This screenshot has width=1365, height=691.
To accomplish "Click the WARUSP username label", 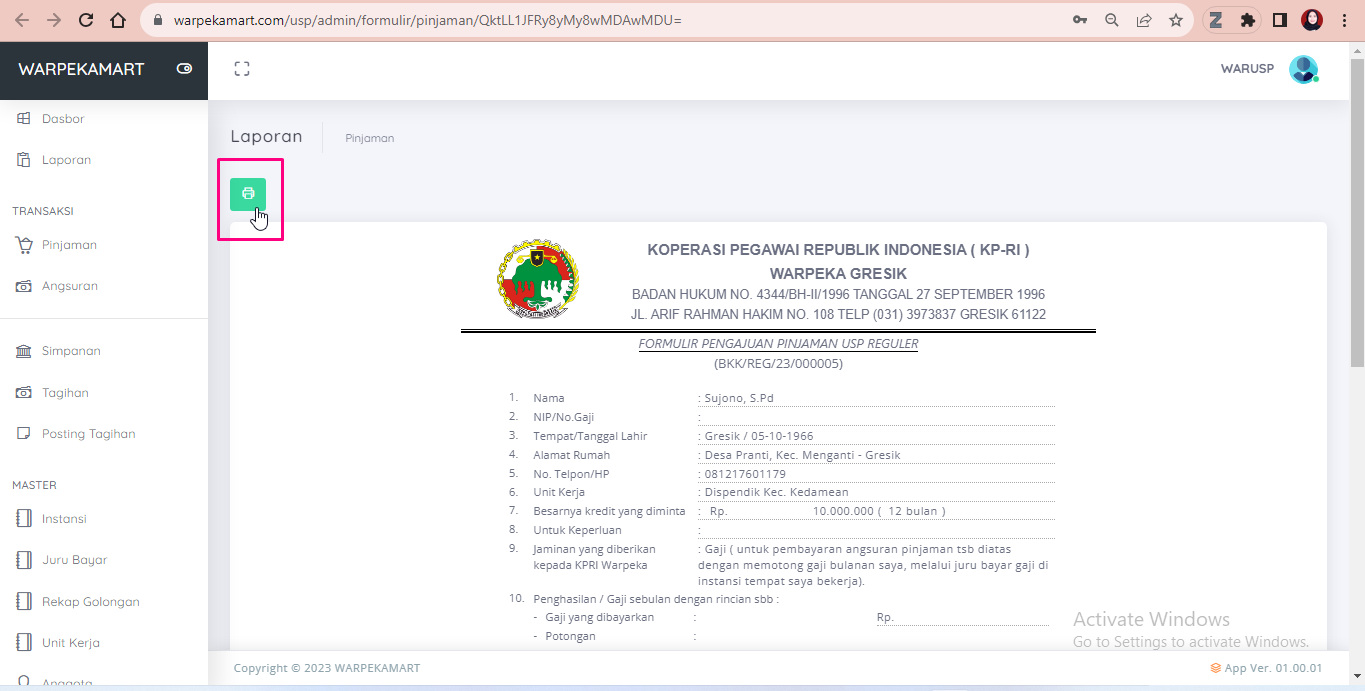I will (1247, 69).
